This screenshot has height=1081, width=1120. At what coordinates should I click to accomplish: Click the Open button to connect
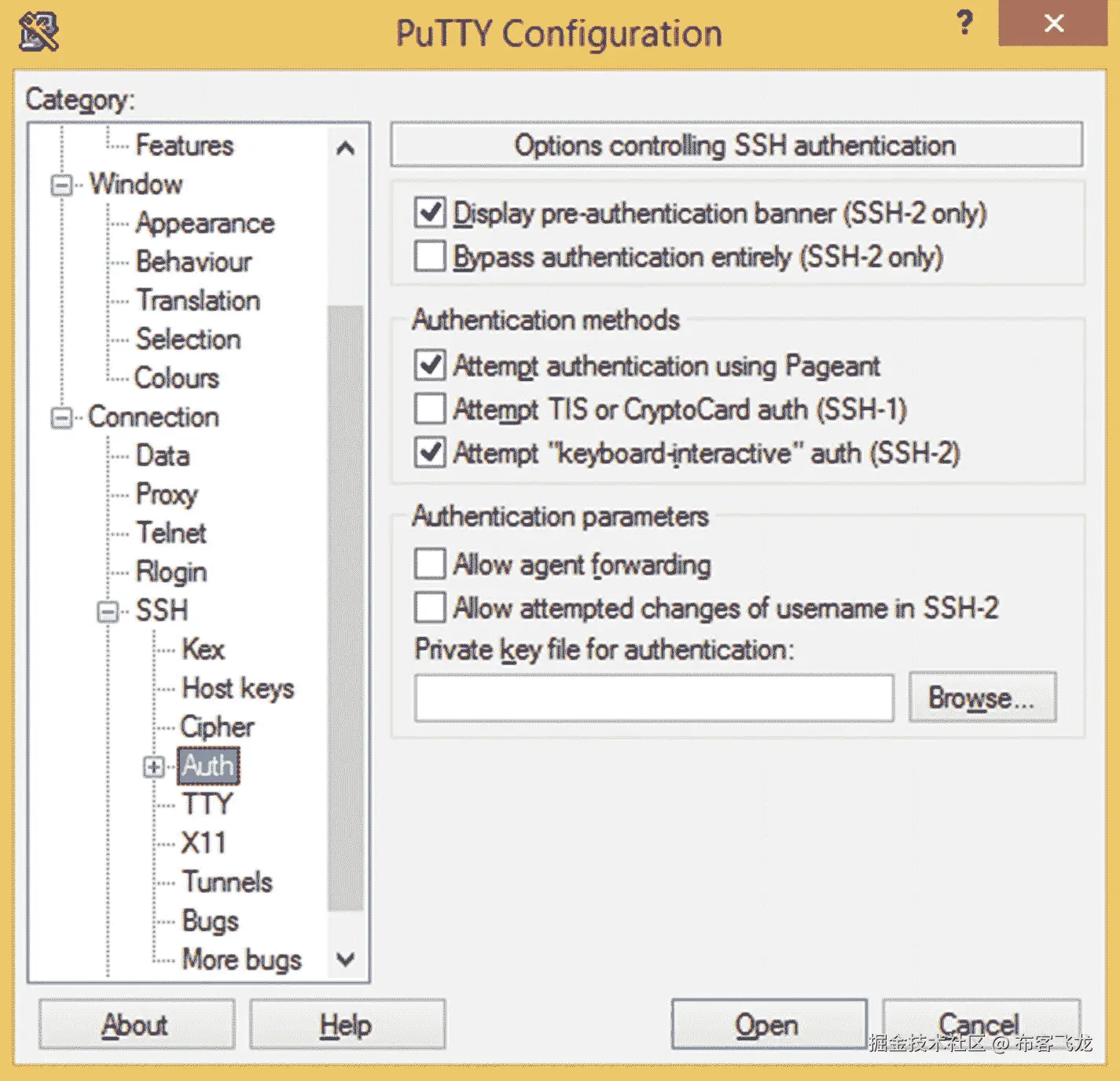coord(767,1024)
